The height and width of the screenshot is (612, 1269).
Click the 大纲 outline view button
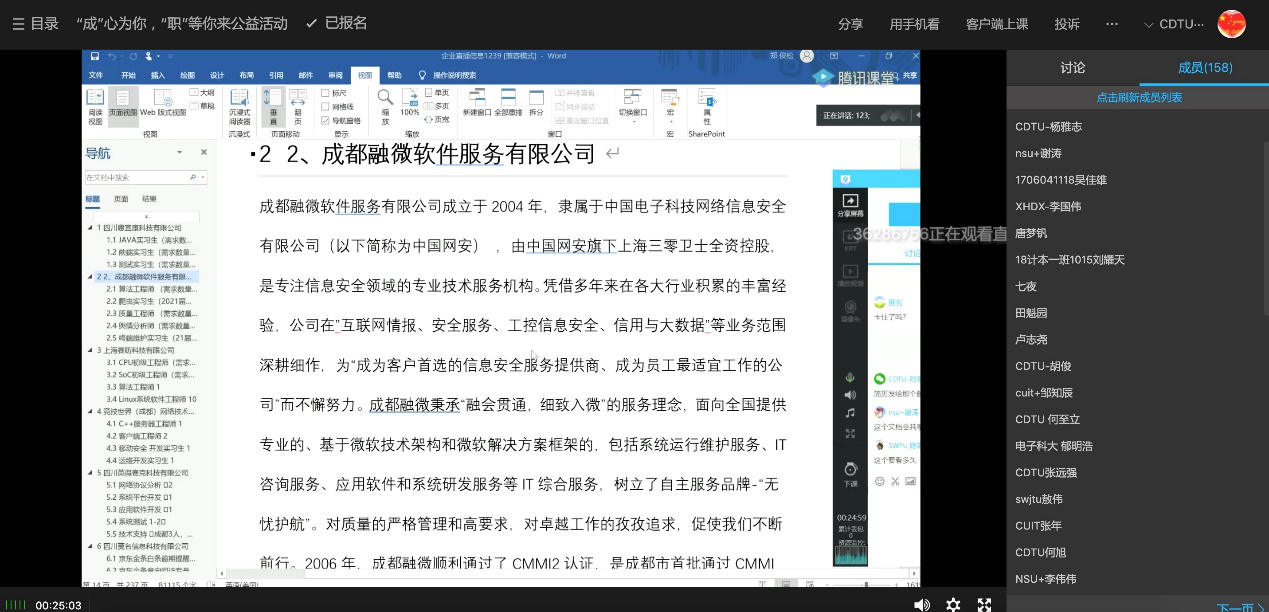click(202, 92)
